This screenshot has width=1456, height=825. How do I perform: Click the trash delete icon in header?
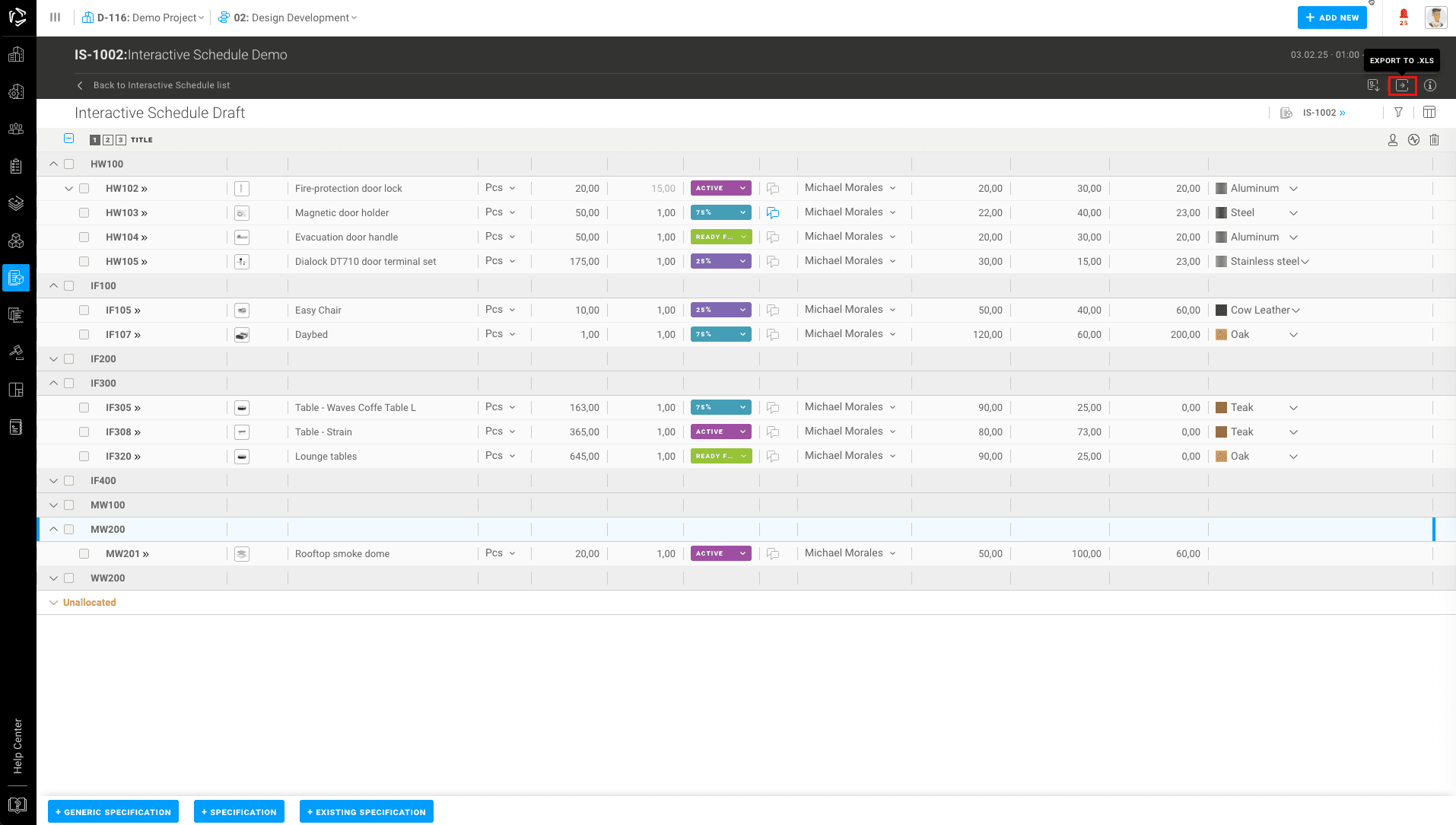[1434, 140]
